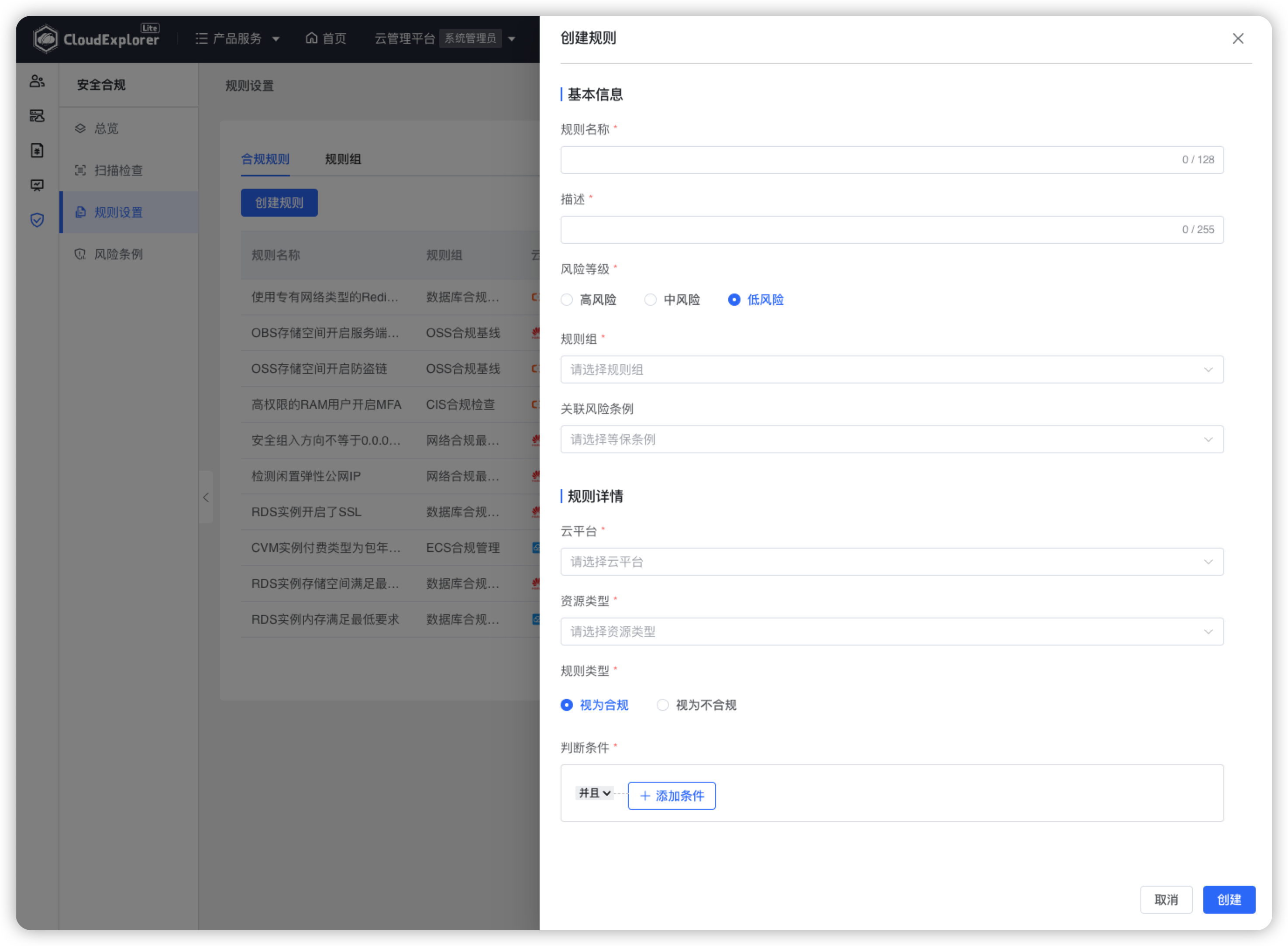
Task: Click the 创建规则 button in the list
Action: pos(279,203)
